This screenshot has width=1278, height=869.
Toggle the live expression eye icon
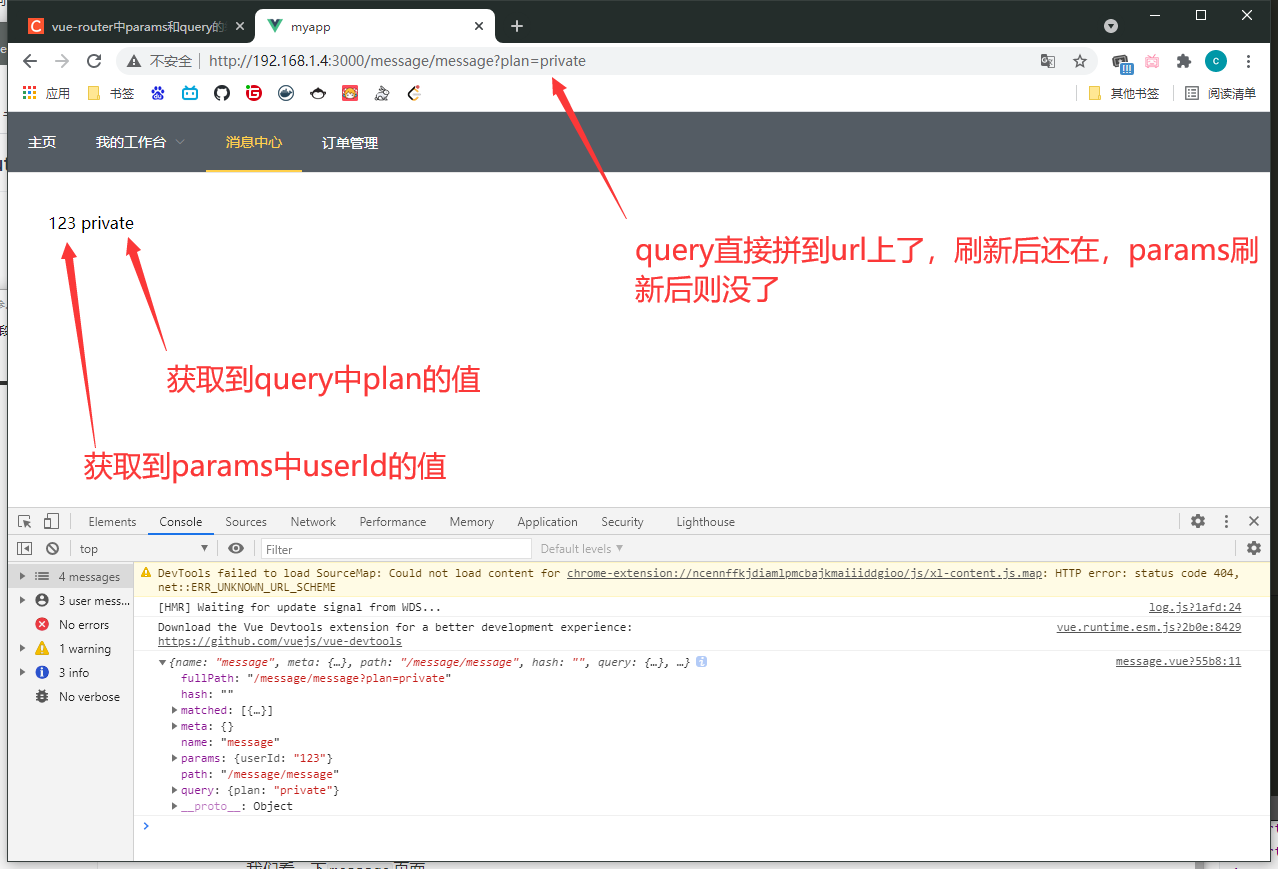[236, 548]
